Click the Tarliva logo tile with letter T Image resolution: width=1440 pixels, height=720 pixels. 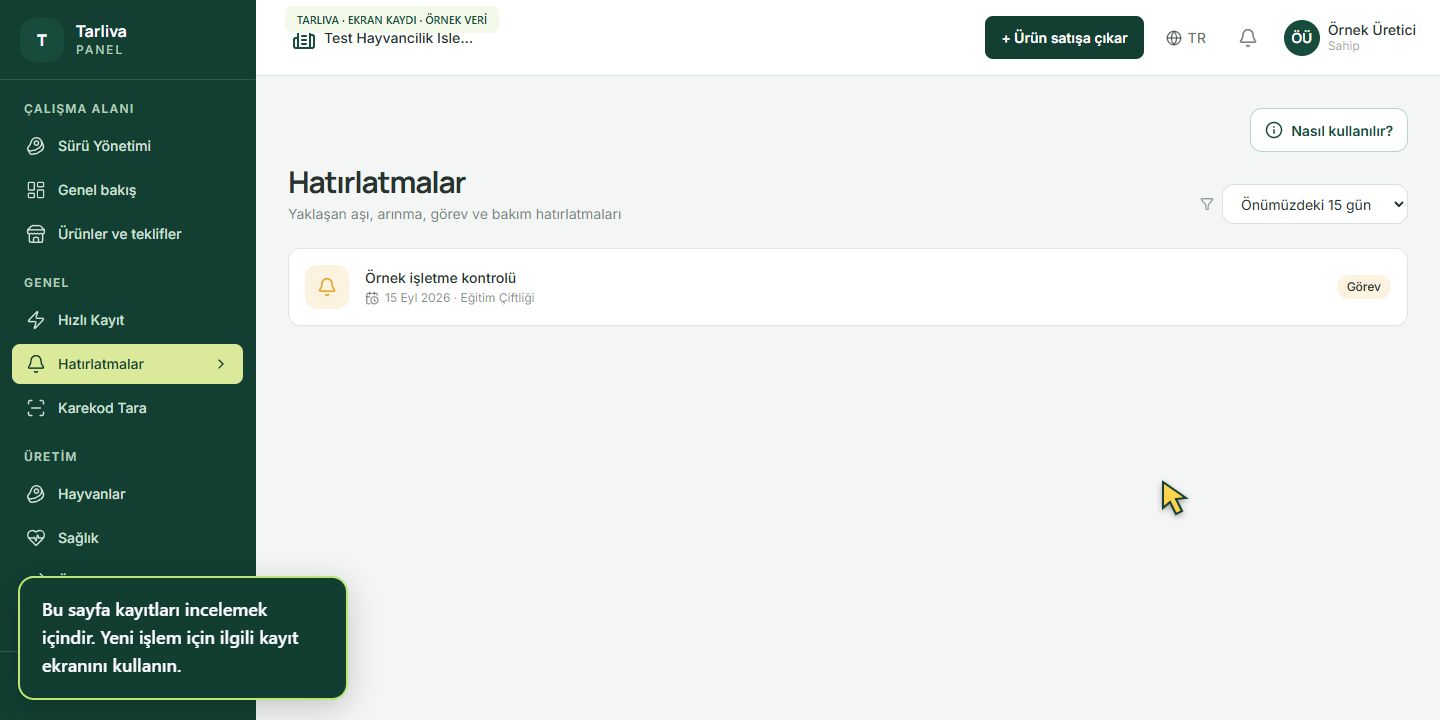click(x=42, y=40)
